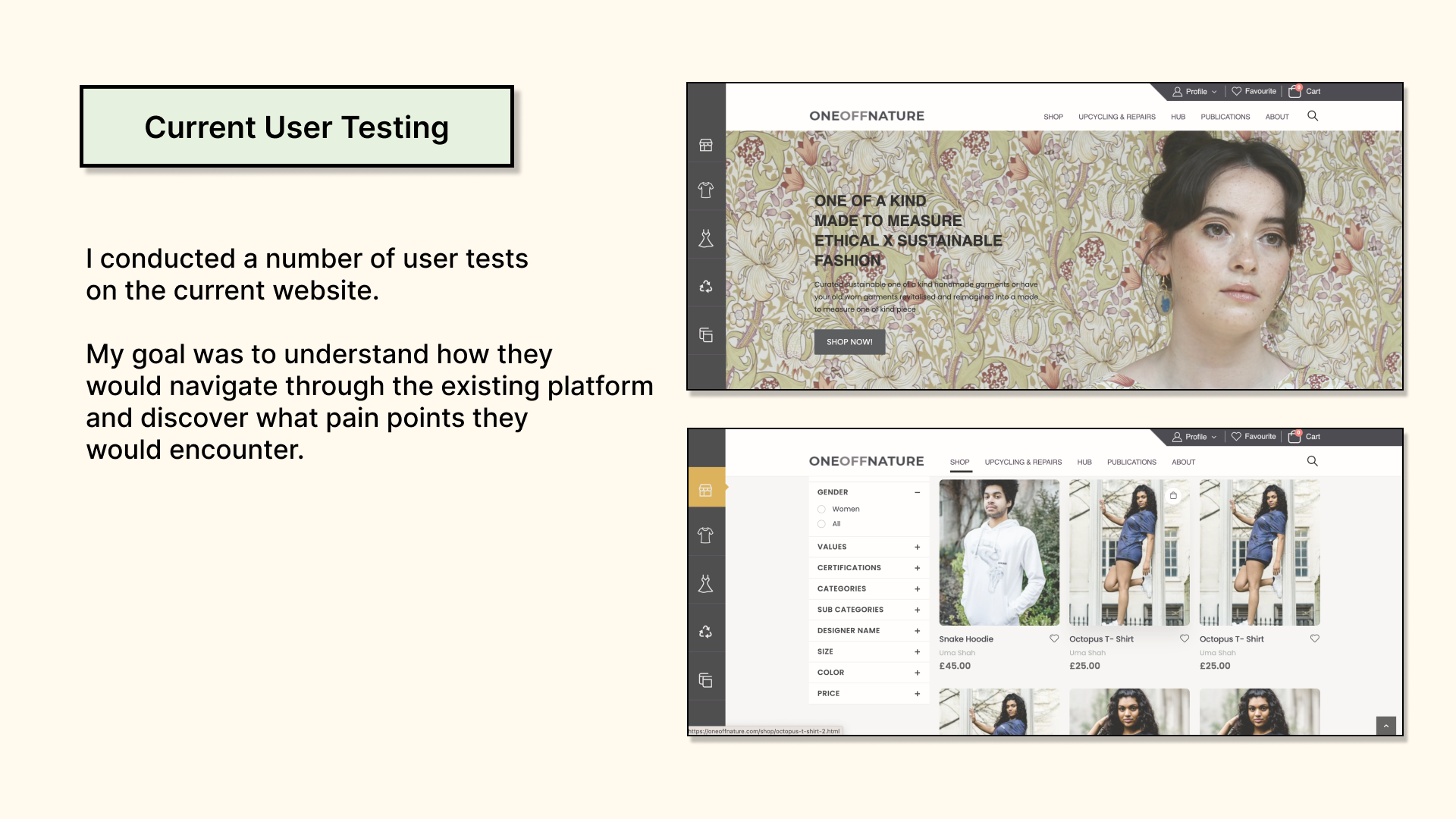This screenshot has width=1456, height=819.
Task: Click heart icon next to Snake Hoodie
Action: (1054, 639)
